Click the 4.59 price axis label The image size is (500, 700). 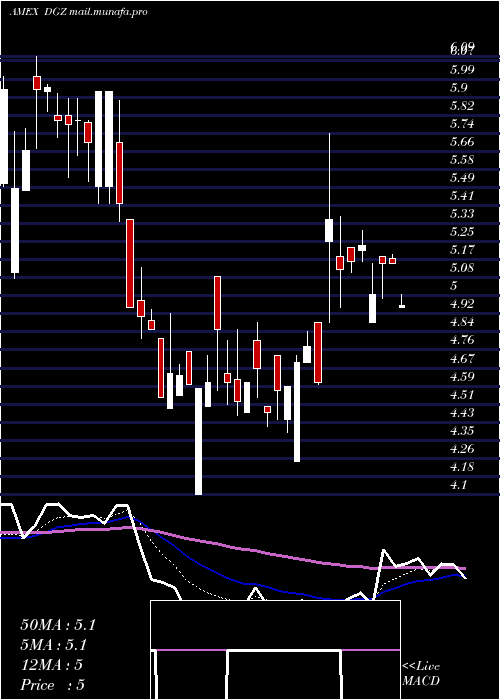462,376
